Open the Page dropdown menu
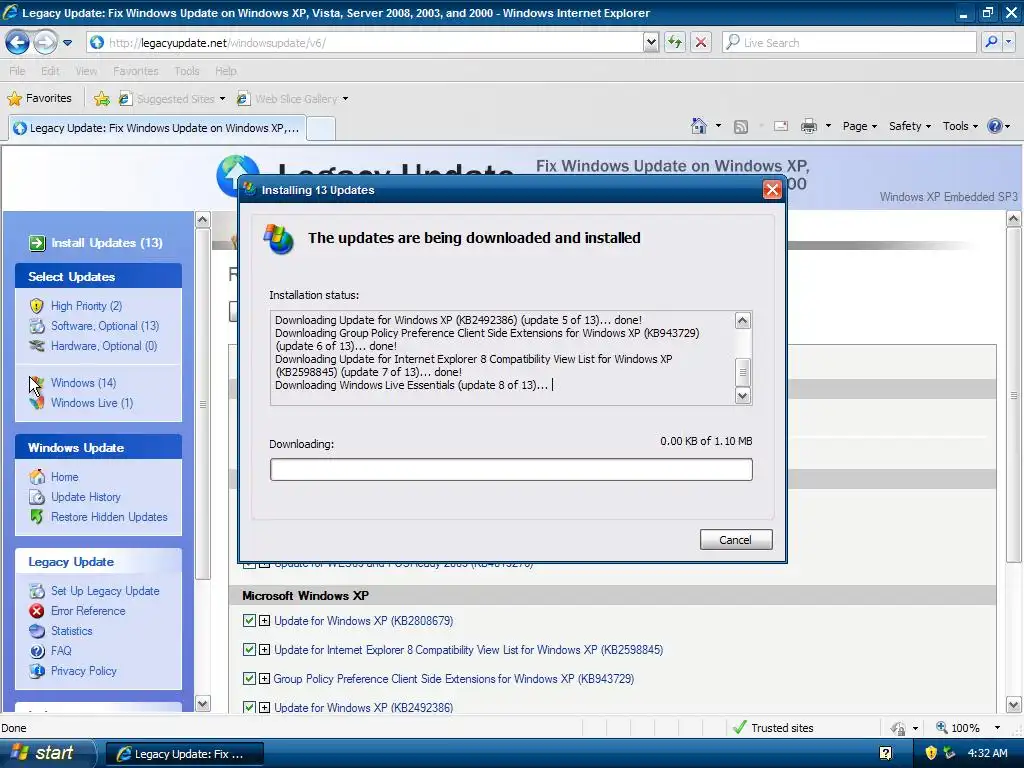 (859, 126)
